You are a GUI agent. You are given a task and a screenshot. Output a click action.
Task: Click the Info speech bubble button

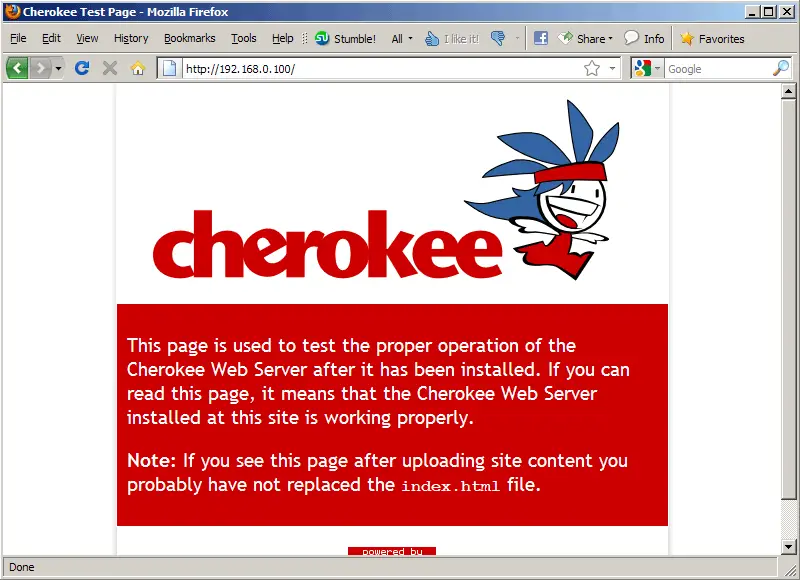click(644, 38)
